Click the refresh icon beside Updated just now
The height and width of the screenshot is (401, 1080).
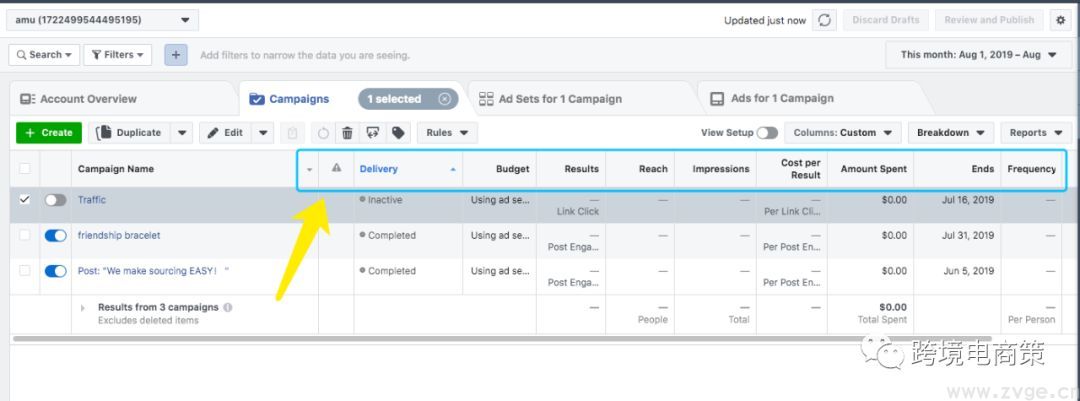(824, 20)
